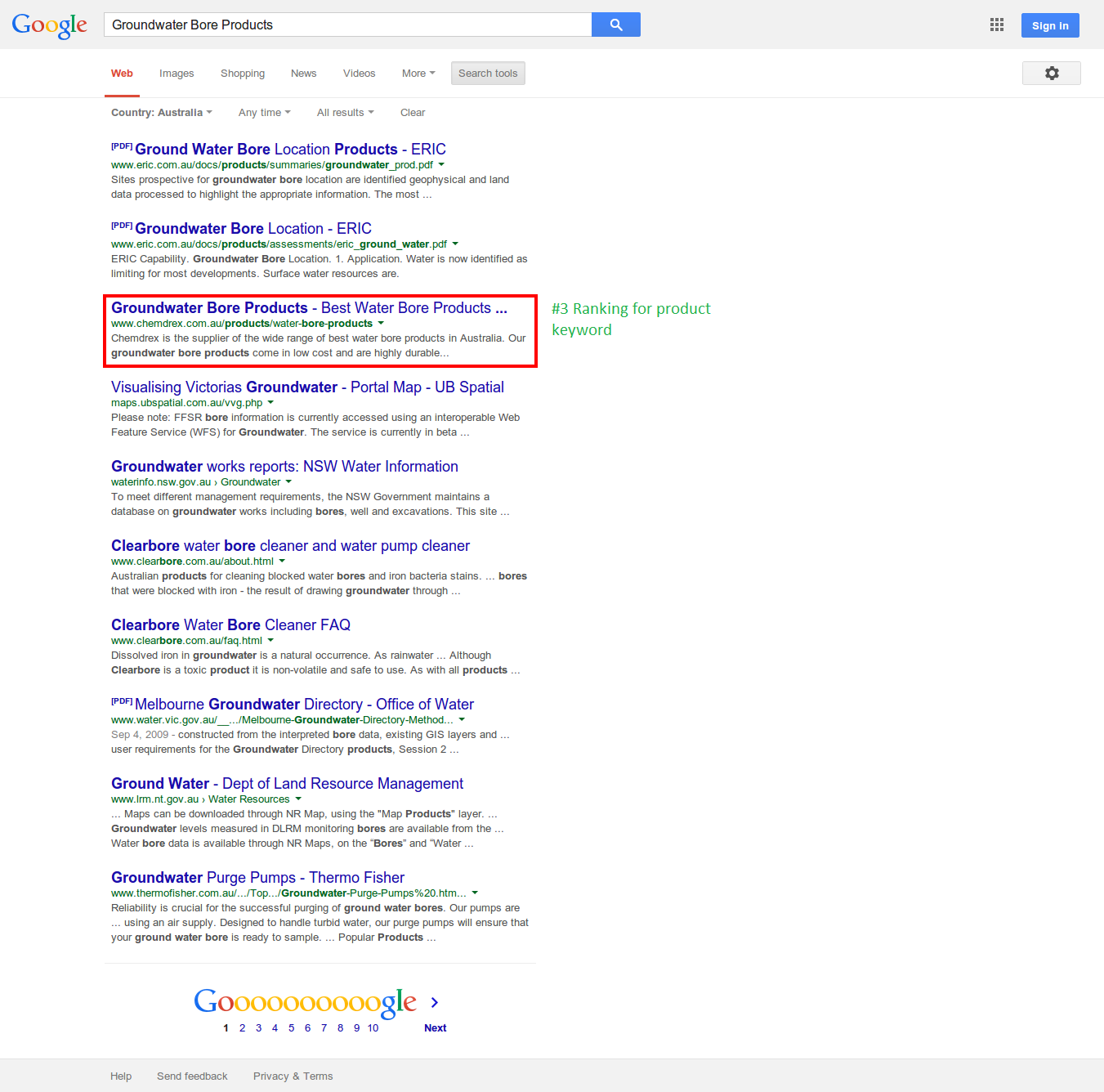
Task: Open Groundwater Purge Pumps Thermo Fisher result
Action: coord(257,877)
